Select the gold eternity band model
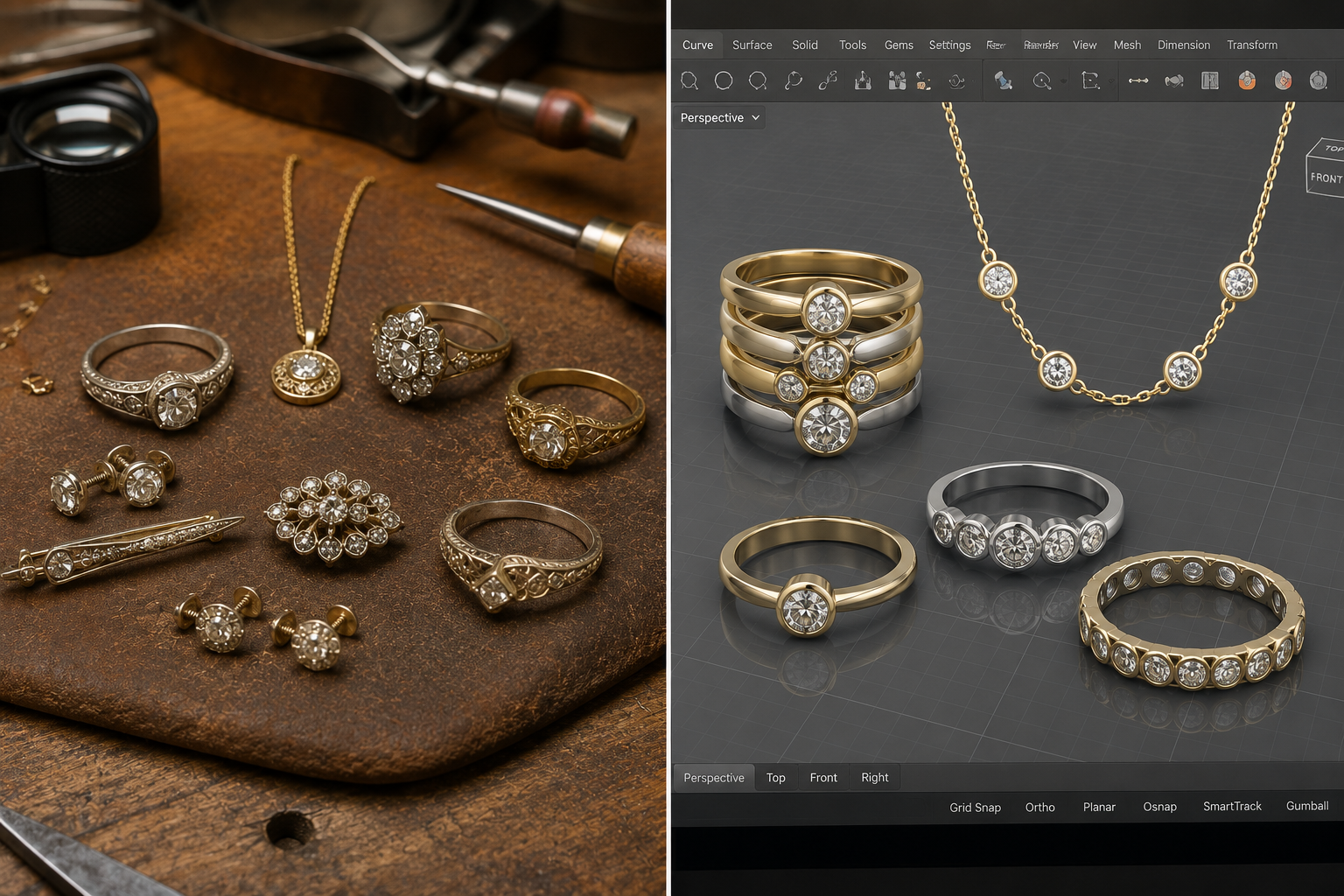This screenshot has width=1344, height=896. [x=1192, y=619]
